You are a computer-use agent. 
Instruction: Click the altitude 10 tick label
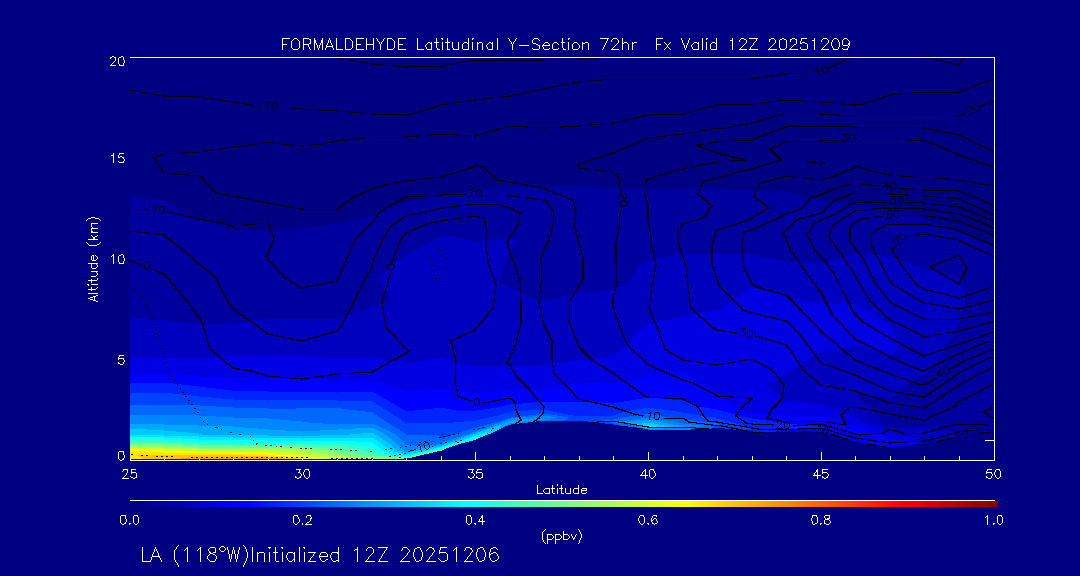[x=115, y=259]
